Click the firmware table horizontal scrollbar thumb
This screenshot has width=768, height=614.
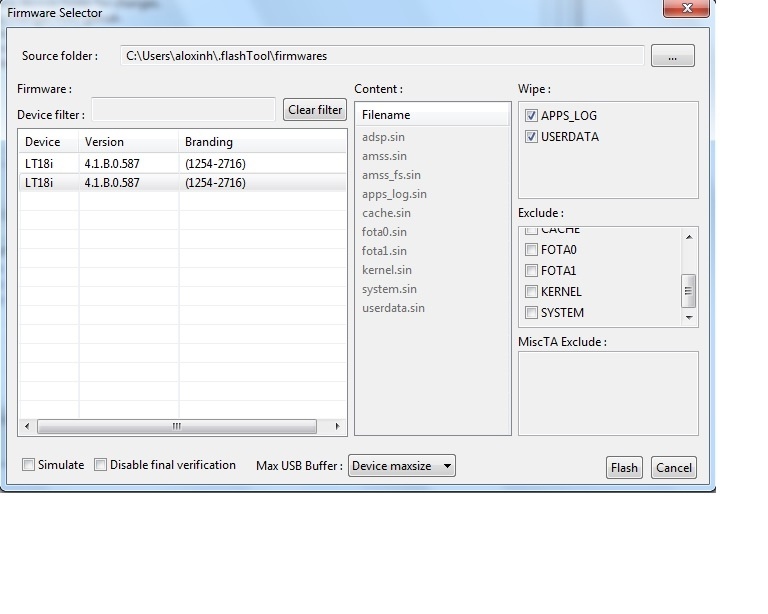click(x=177, y=426)
